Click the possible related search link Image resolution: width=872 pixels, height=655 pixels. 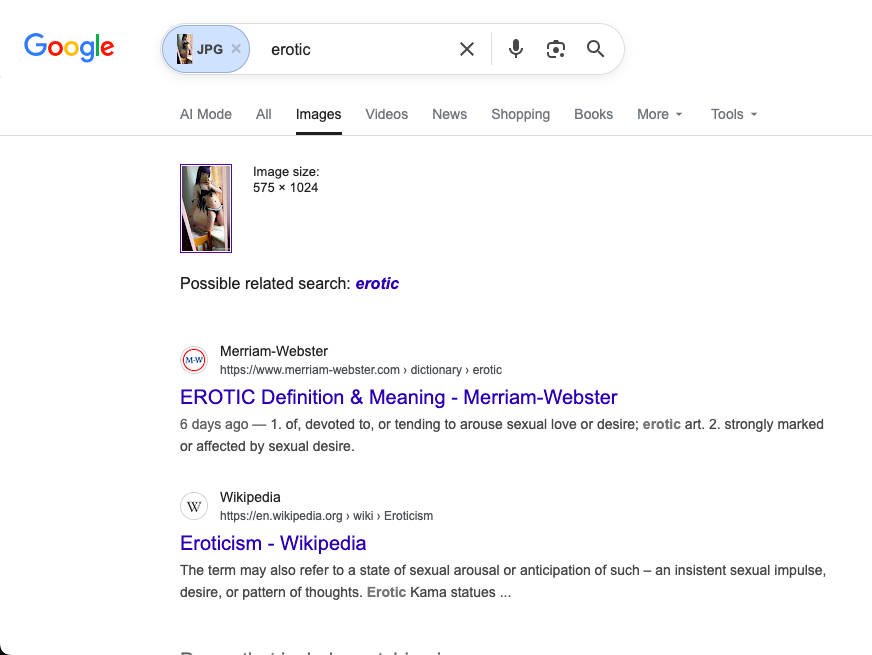point(377,283)
